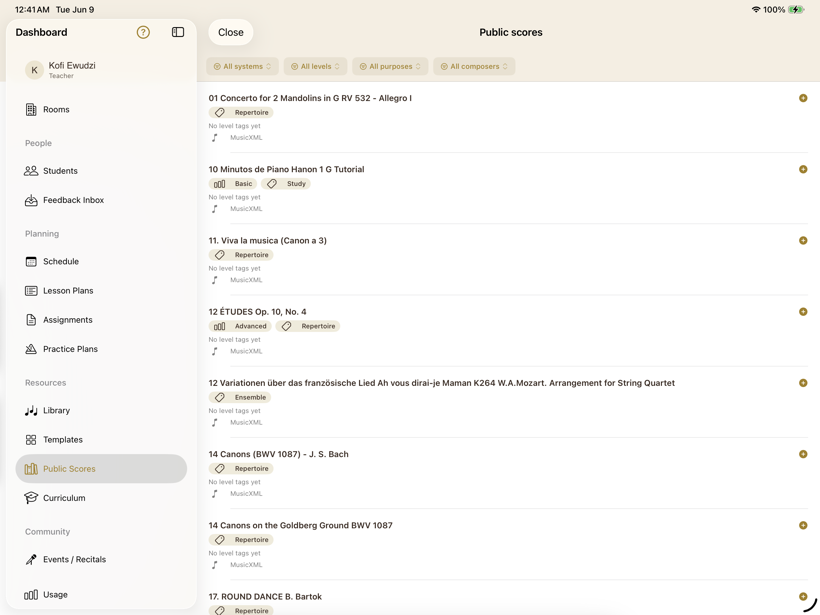Click MusicXML label under 12 ÉTUDES
This screenshot has height=615, width=820.
pyautogui.click(x=246, y=351)
